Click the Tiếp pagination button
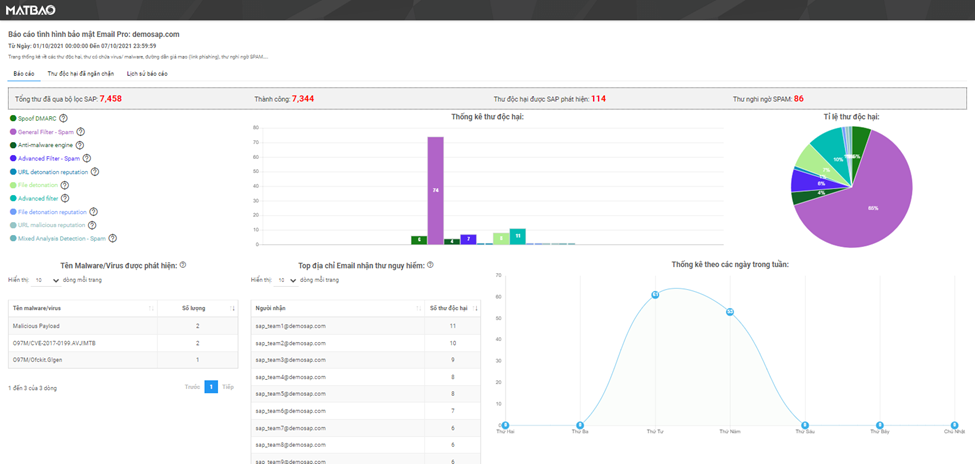The image size is (975, 464). point(228,387)
